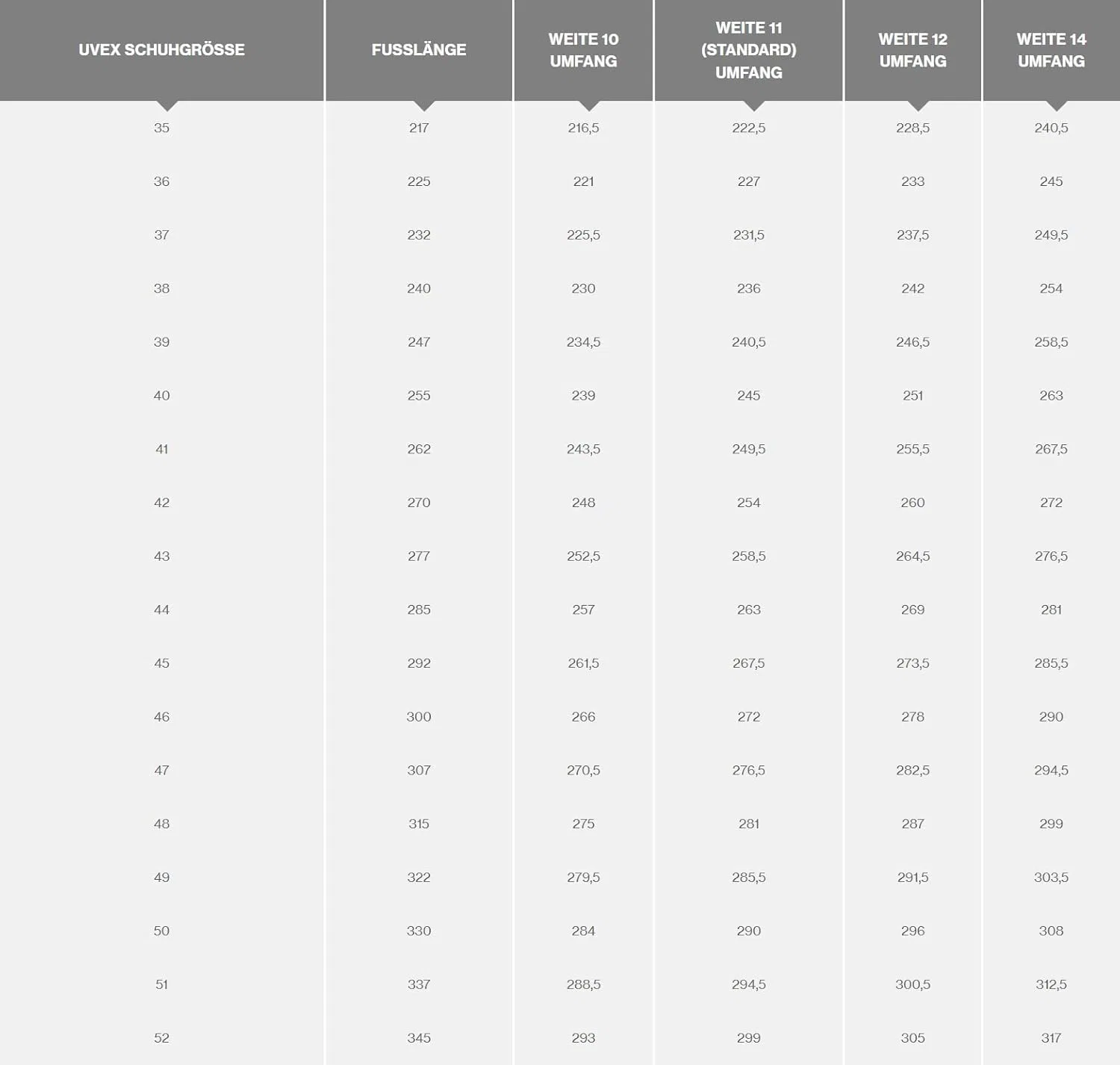Click the arrow pointer under WEITE 11
Image resolution: width=1120 pixels, height=1065 pixels.
point(754,105)
